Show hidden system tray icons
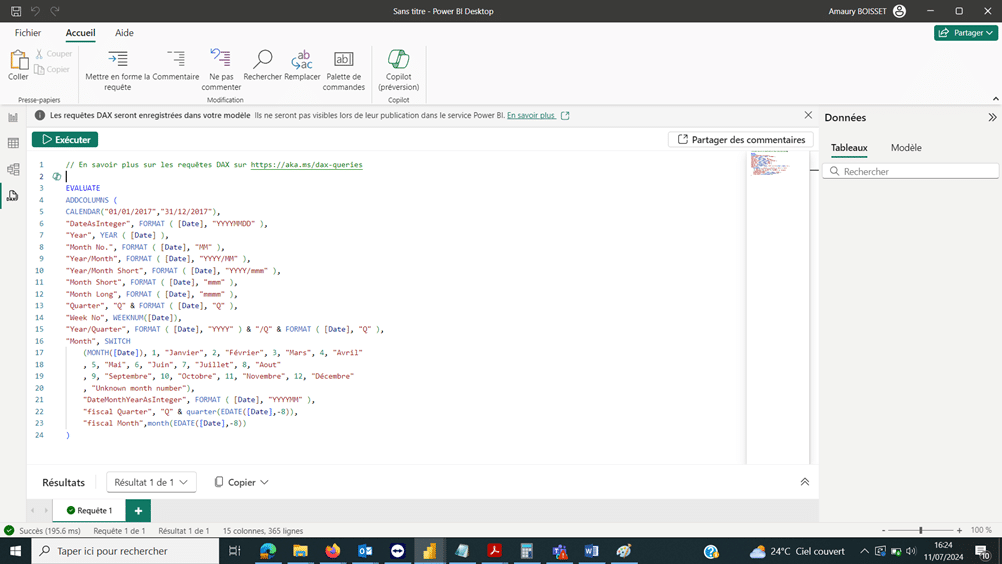This screenshot has width=1002, height=564. [864, 551]
